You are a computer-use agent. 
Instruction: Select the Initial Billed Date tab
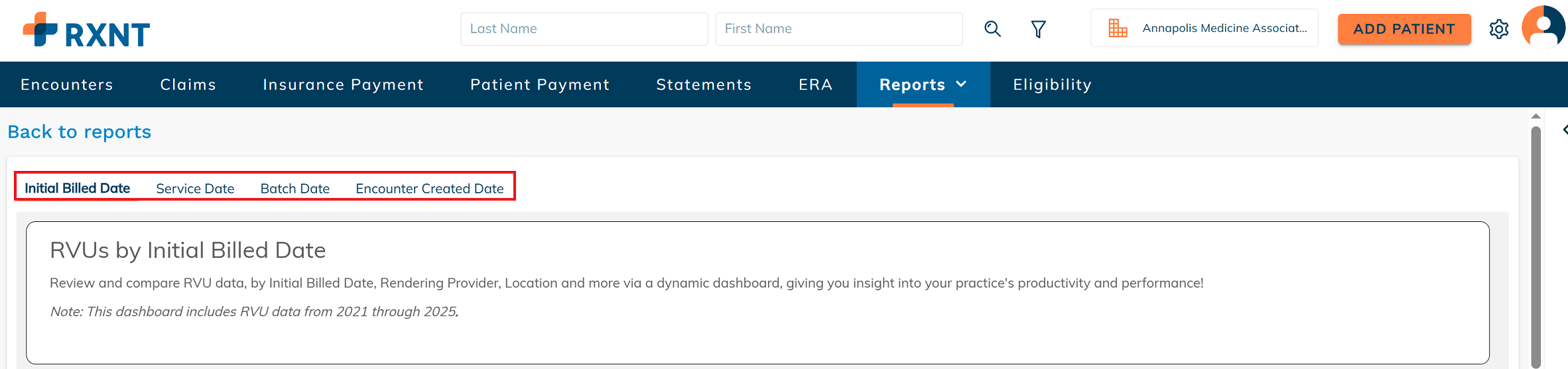[x=78, y=188]
